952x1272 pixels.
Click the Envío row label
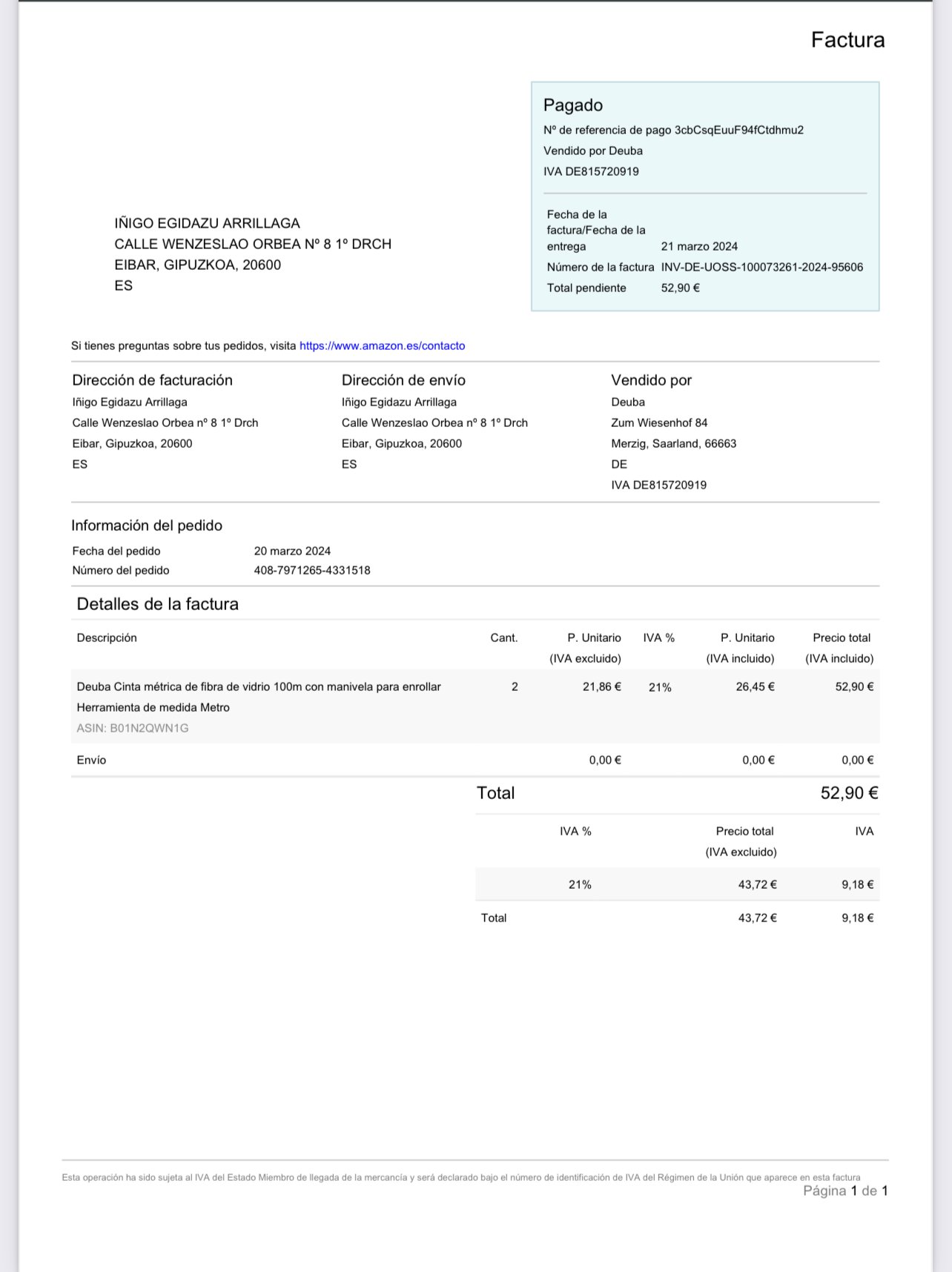[91, 761]
